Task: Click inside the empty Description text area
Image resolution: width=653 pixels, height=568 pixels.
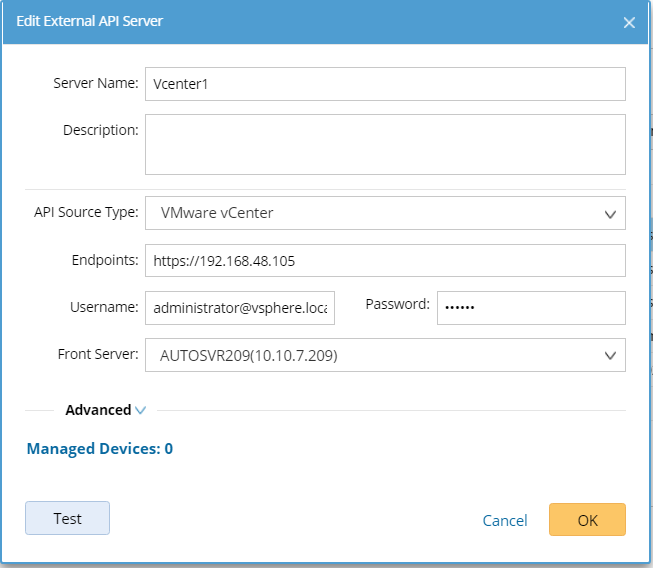Action: click(385, 144)
